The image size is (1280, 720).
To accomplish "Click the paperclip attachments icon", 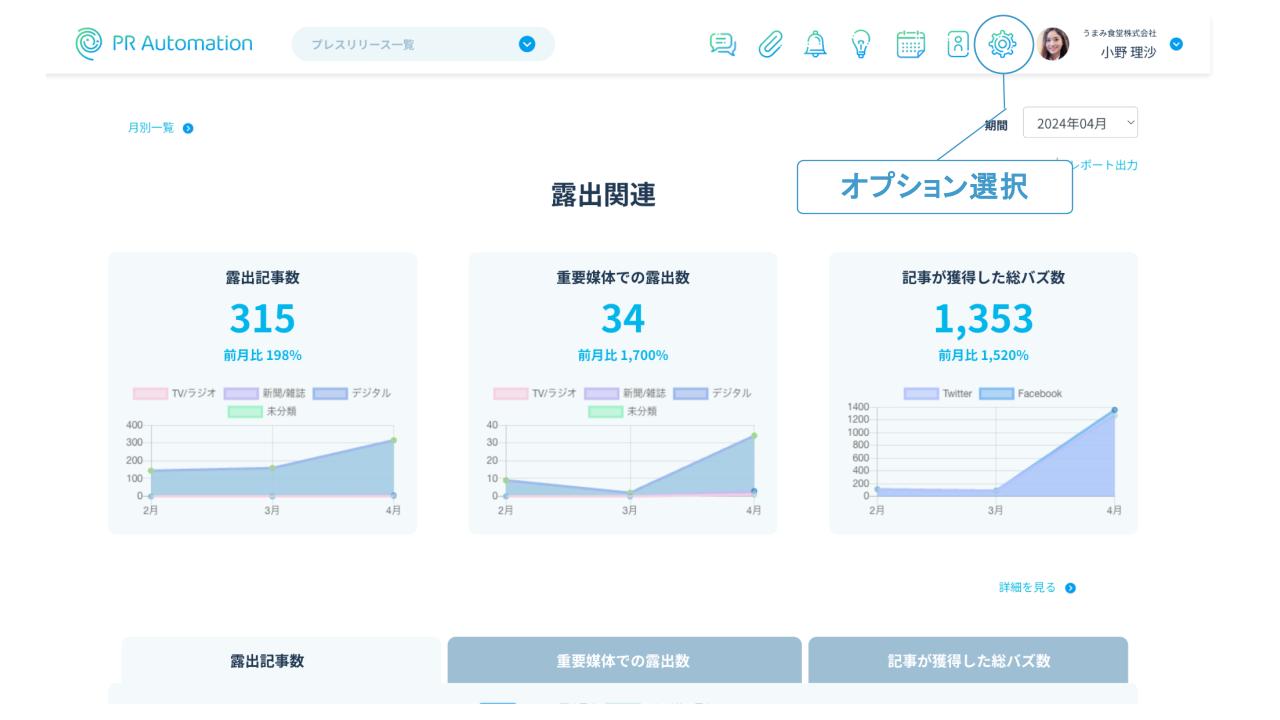I will click(768, 43).
